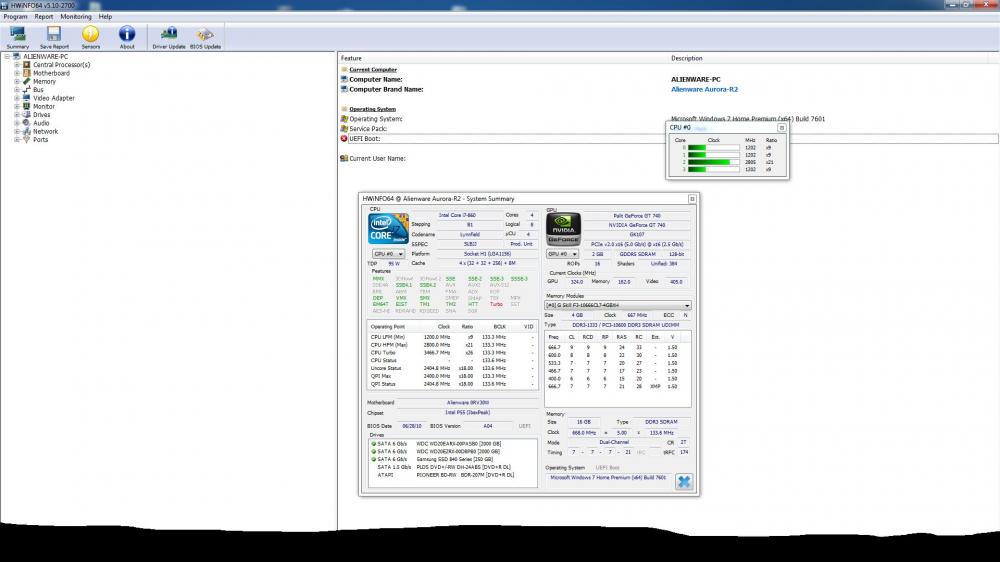The image size is (1000, 562).
Task: Close System Summary with blue X button
Action: click(x=684, y=482)
